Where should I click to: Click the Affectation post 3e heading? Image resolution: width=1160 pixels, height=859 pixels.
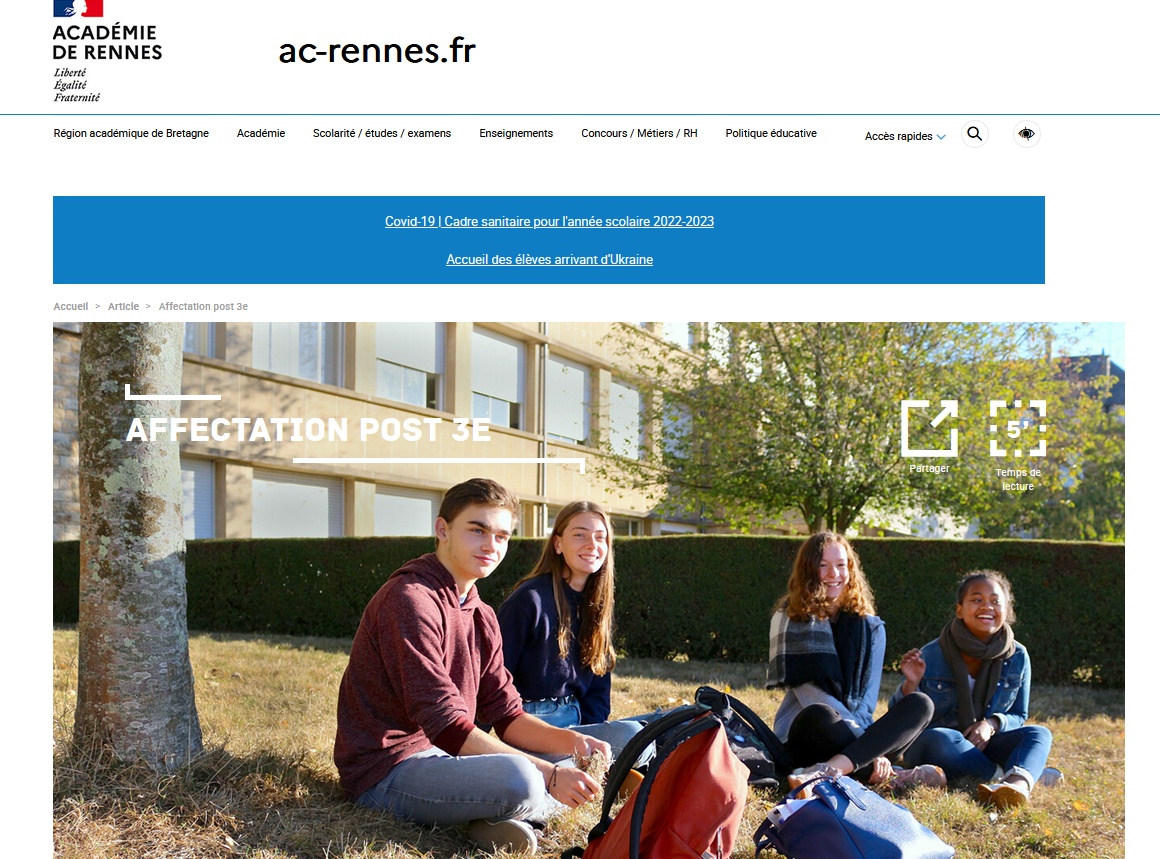pyautogui.click(x=308, y=430)
